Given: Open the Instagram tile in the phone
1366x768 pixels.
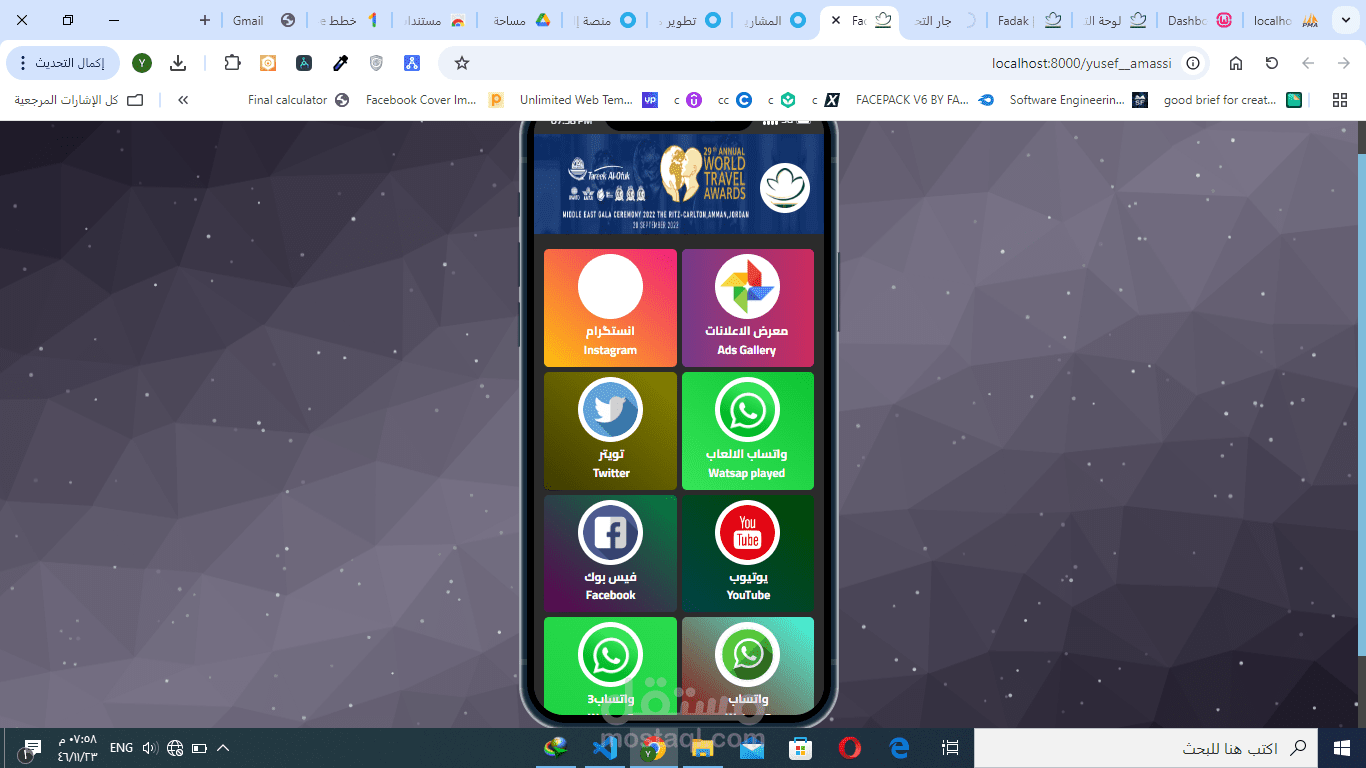Looking at the screenshot, I should pyautogui.click(x=610, y=308).
